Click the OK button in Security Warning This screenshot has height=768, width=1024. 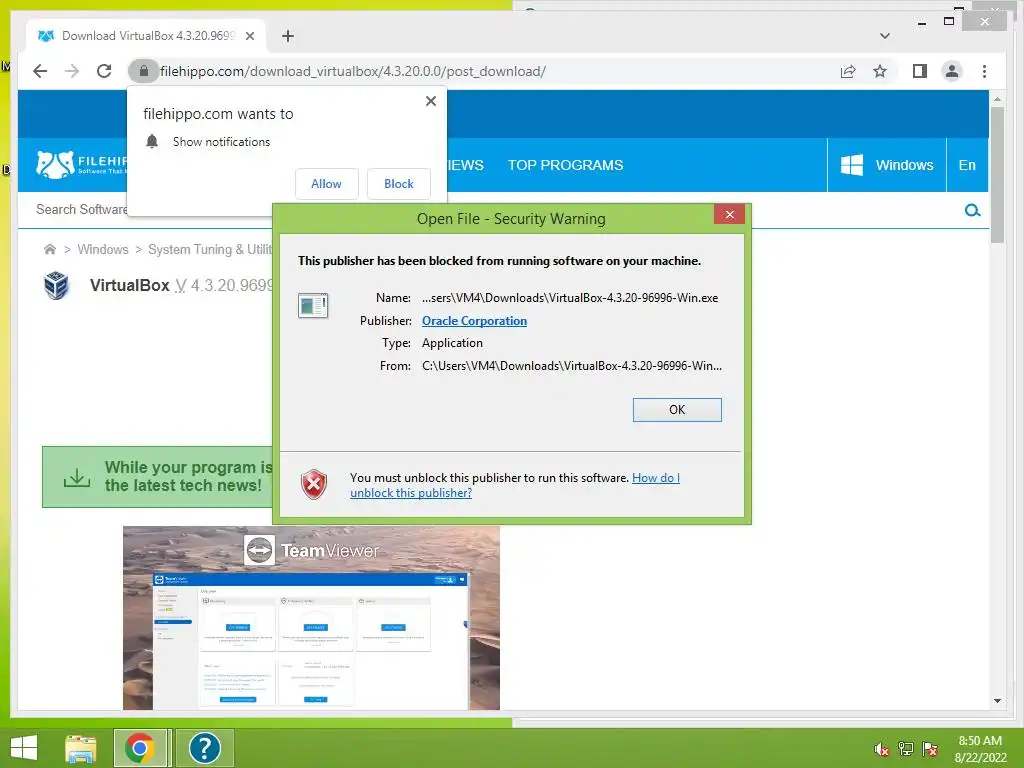point(677,409)
